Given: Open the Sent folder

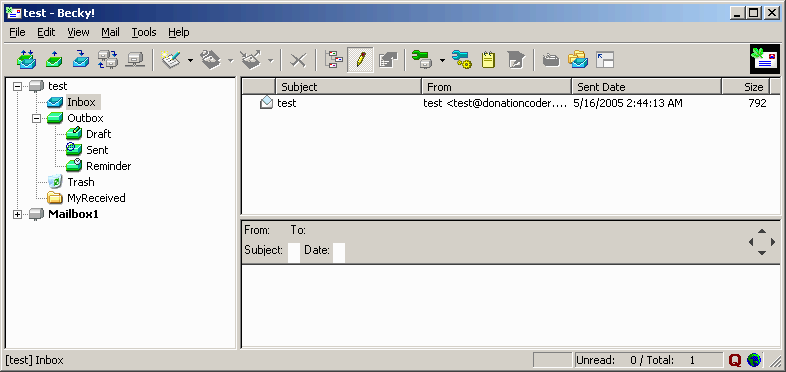Looking at the screenshot, I should pos(97,150).
